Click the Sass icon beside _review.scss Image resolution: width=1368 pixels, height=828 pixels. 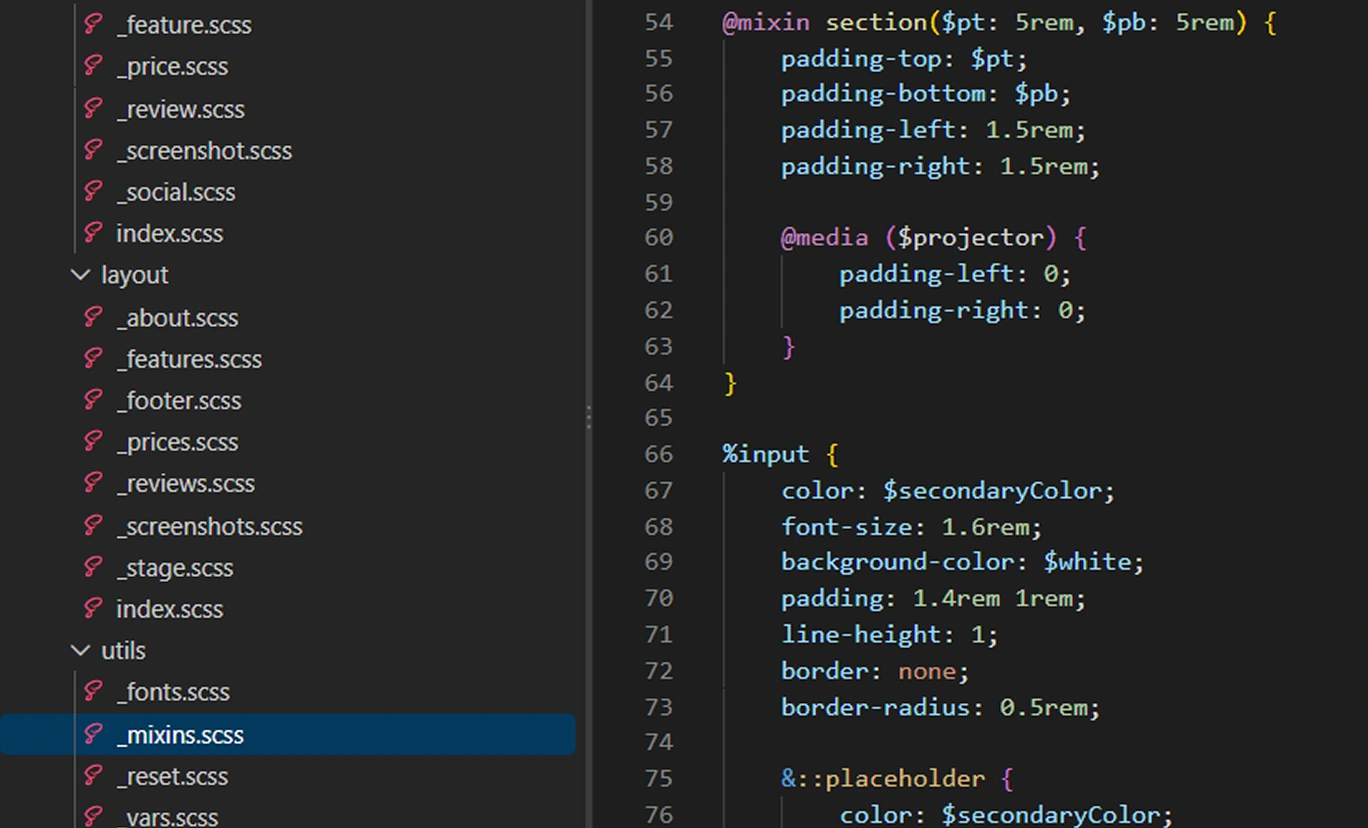click(93, 108)
